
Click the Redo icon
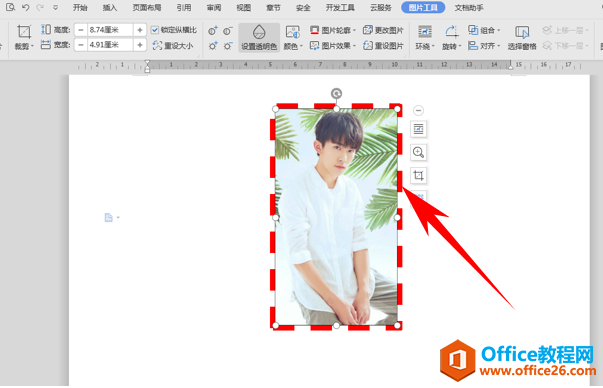coord(40,7)
